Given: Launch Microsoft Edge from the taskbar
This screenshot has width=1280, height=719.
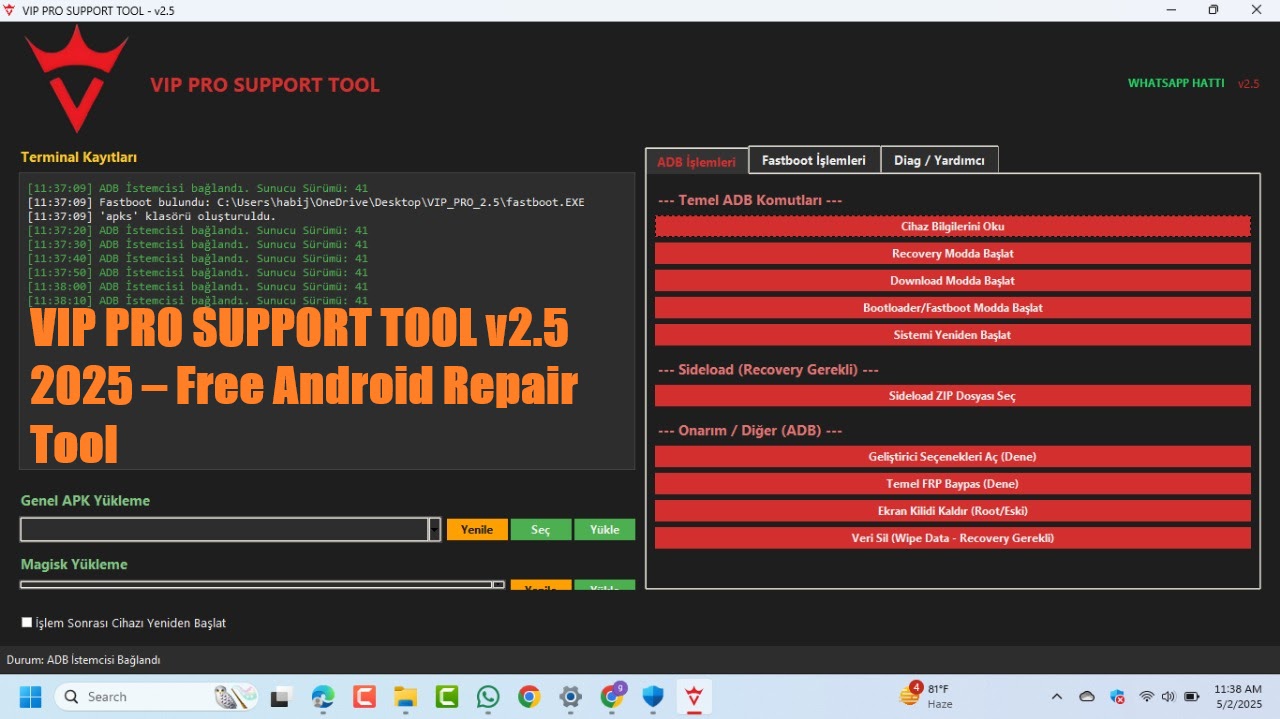Looking at the screenshot, I should point(322,697).
